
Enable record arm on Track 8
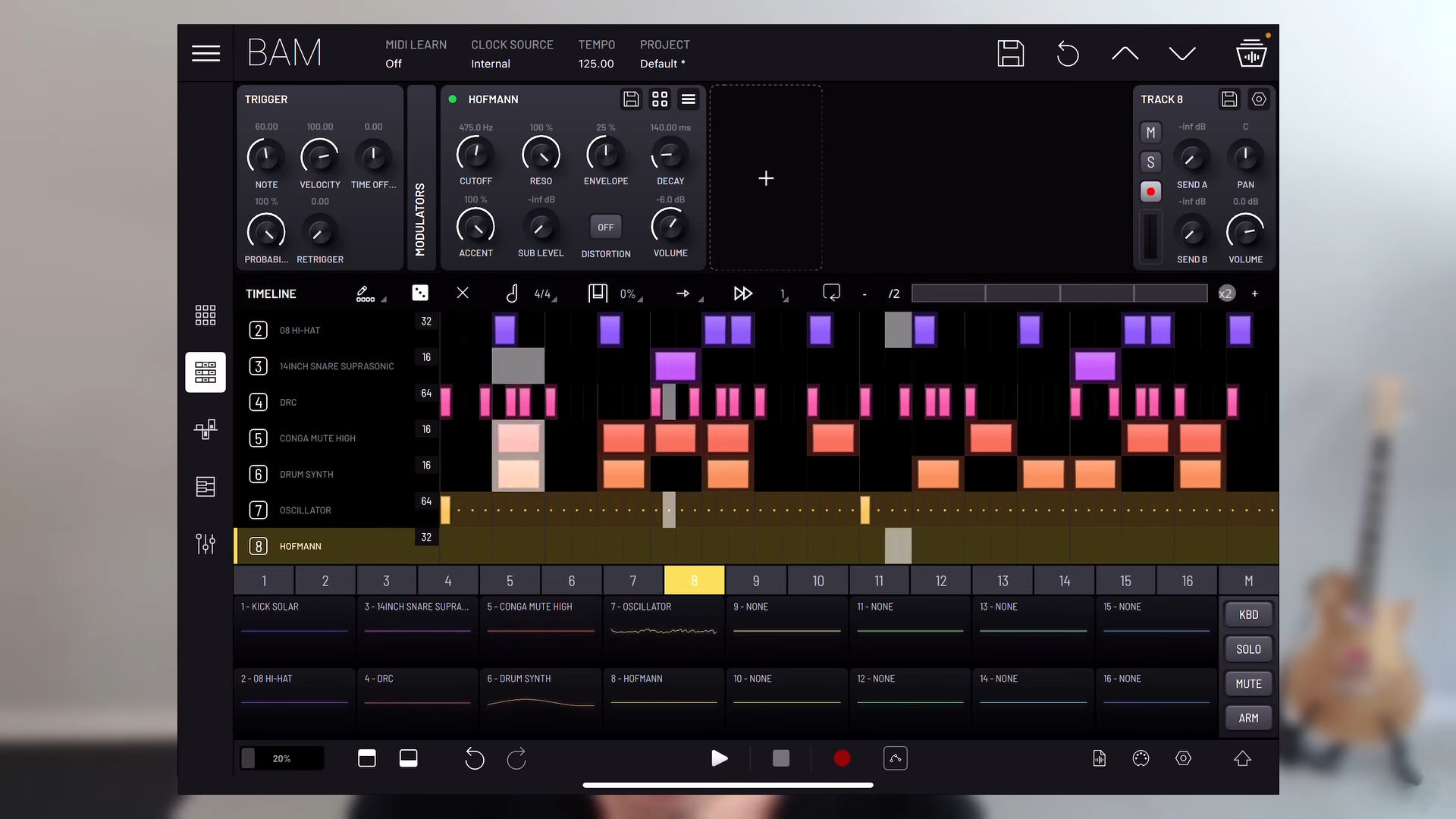point(1150,191)
